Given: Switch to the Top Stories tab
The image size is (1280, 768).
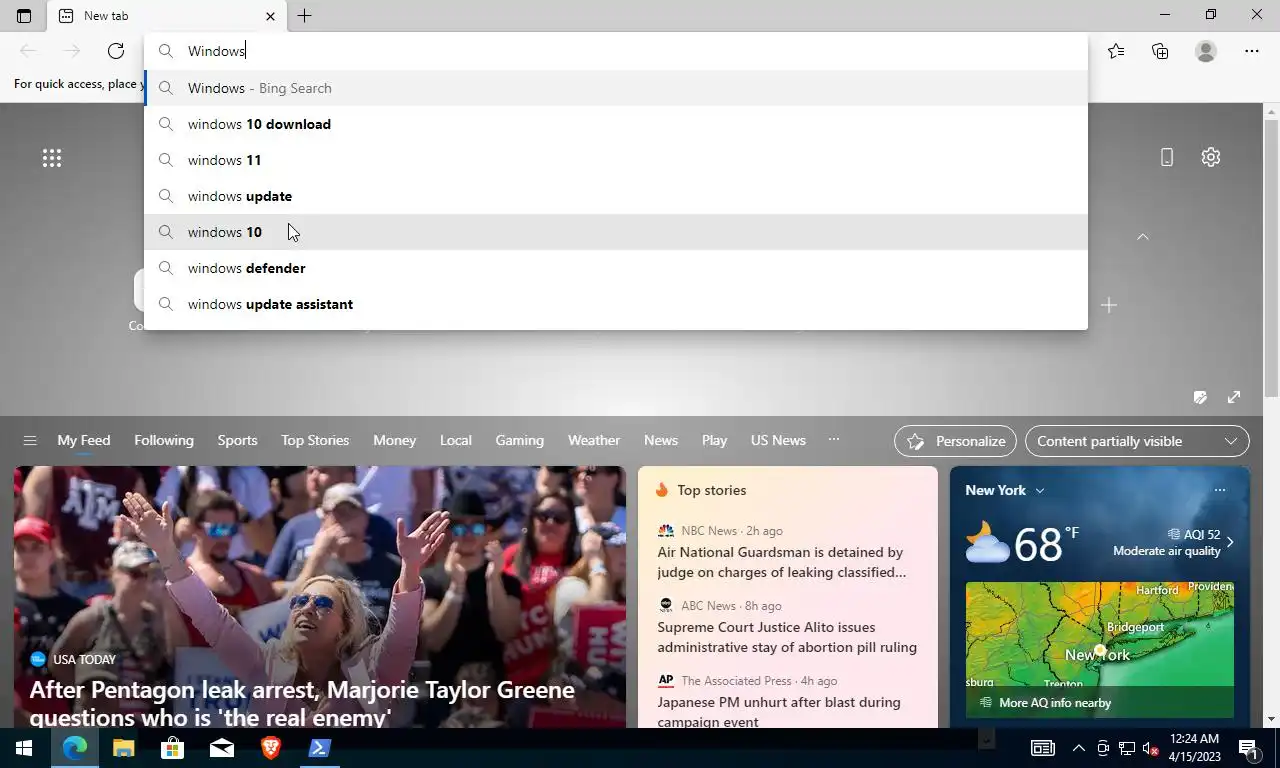Looking at the screenshot, I should (315, 441).
